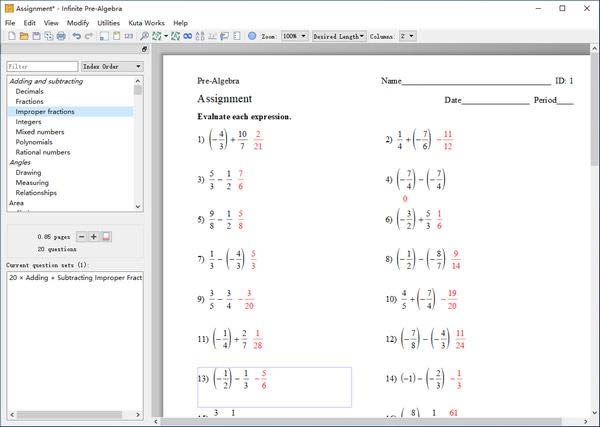Click the clipboard paste icon in toolbar
The width and height of the screenshot is (600, 427).
pos(116,36)
